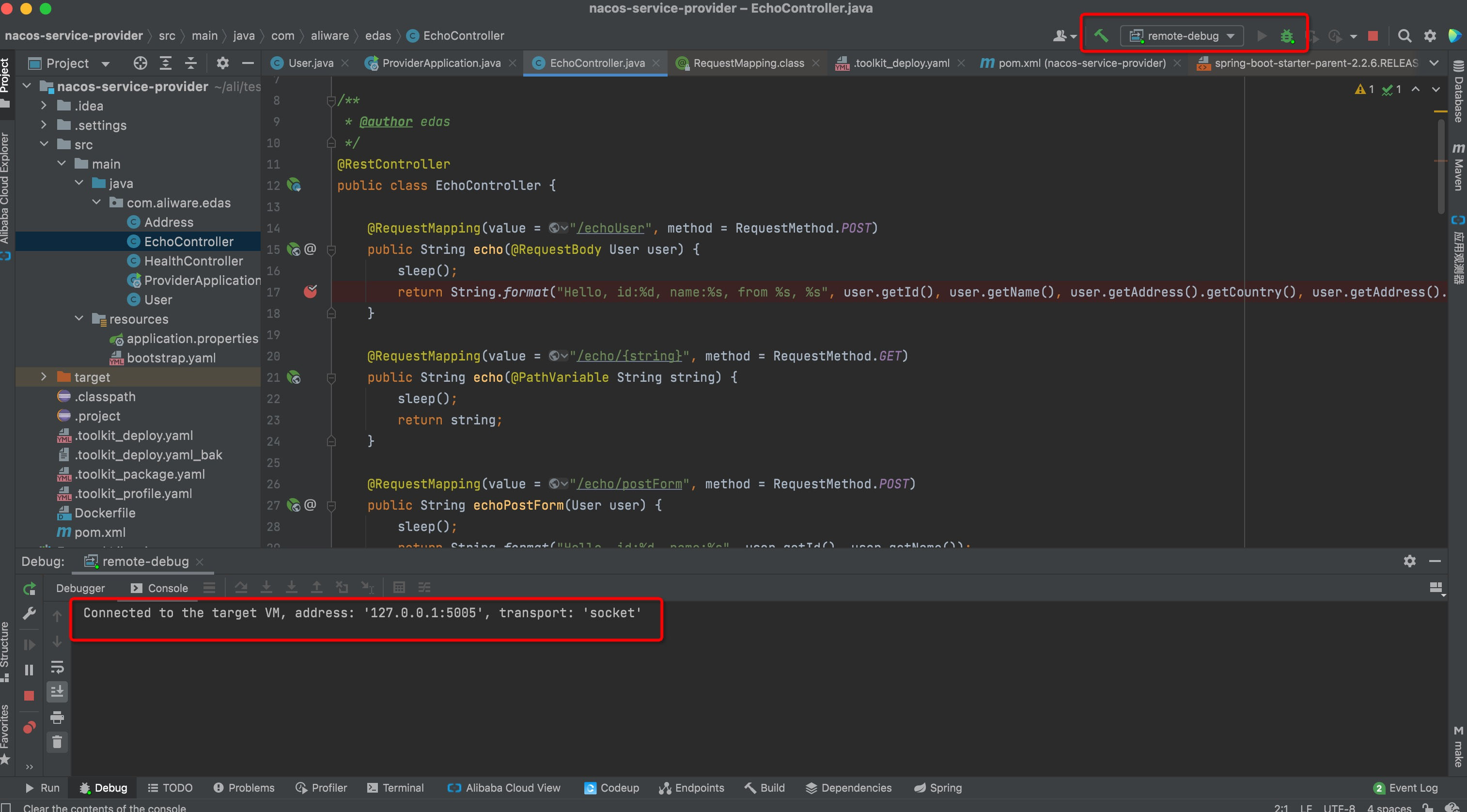Click the Build Project hammer icon

point(1101,36)
